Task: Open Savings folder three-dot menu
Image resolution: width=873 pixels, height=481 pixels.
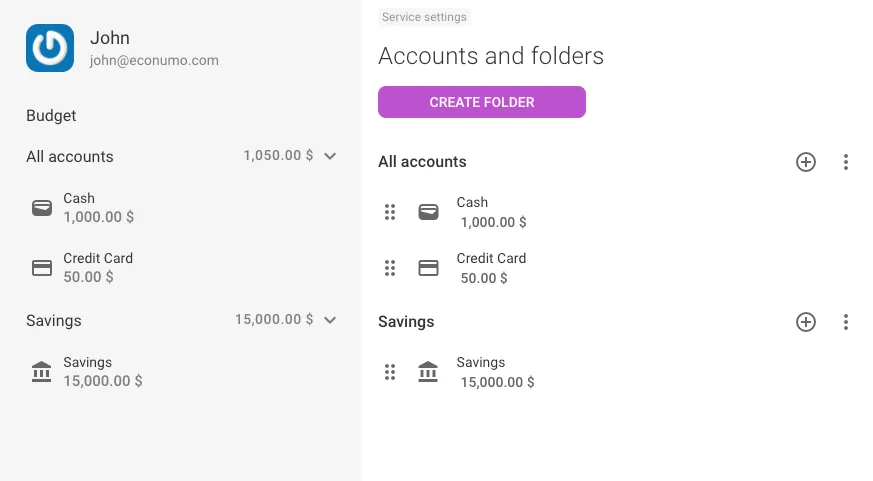Action: pos(845,322)
